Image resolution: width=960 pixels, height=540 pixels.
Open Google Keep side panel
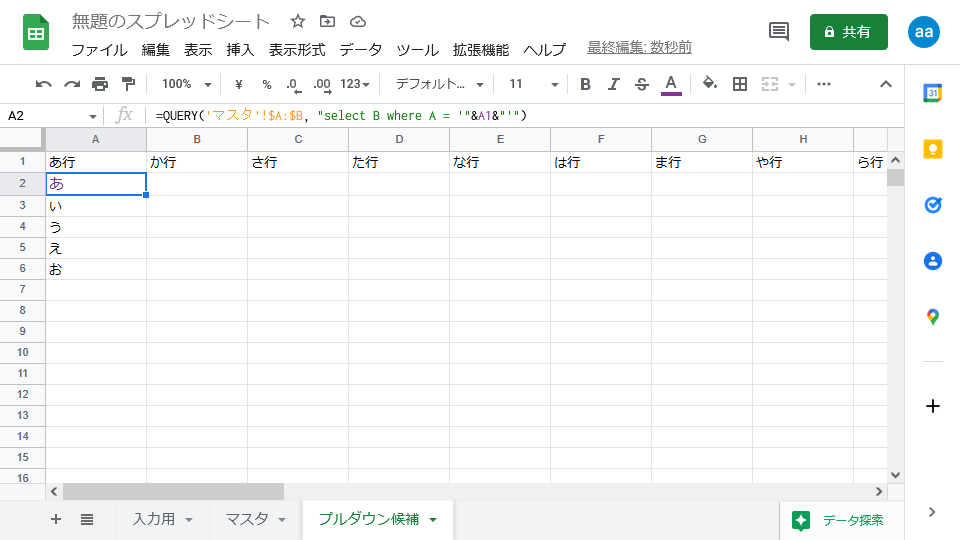coord(932,149)
